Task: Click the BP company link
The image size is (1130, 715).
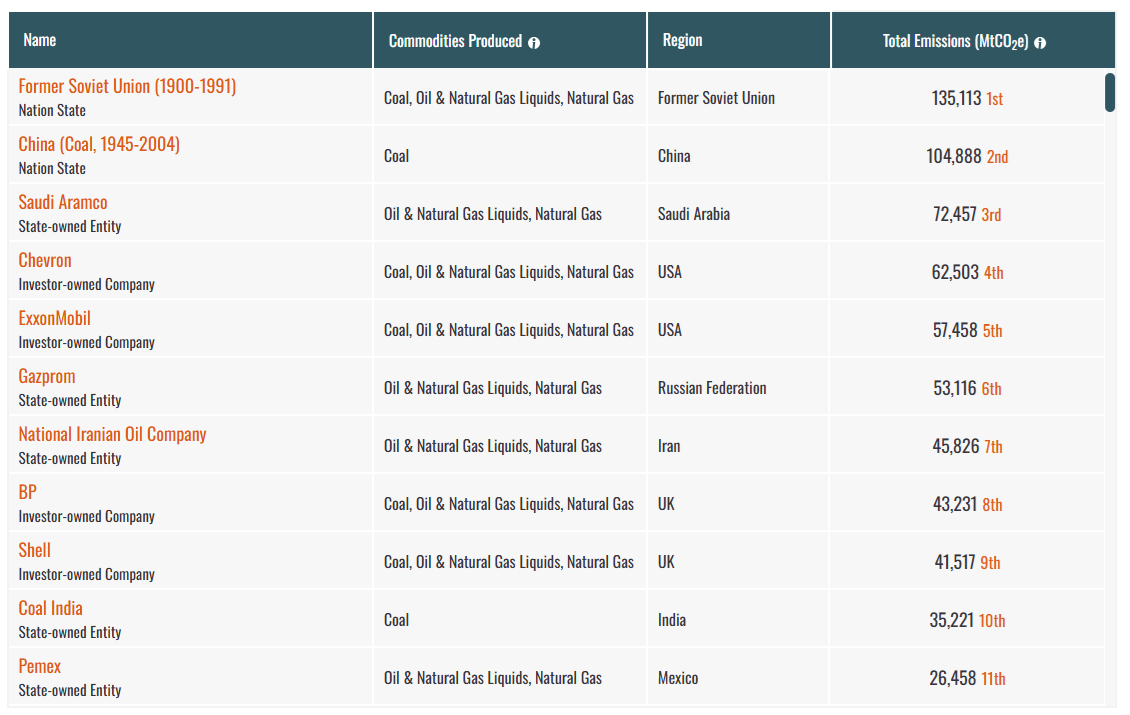Action: tap(28, 492)
